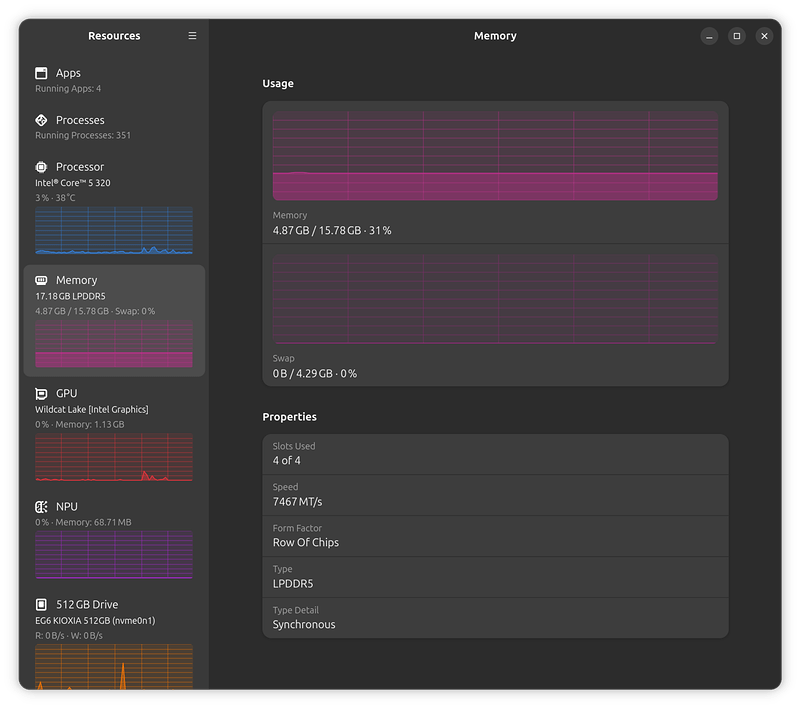This screenshot has width=800, height=707.
Task: Click '0 B / 4.29 GB · 0 %' swap value
Action: pyautogui.click(x=315, y=373)
